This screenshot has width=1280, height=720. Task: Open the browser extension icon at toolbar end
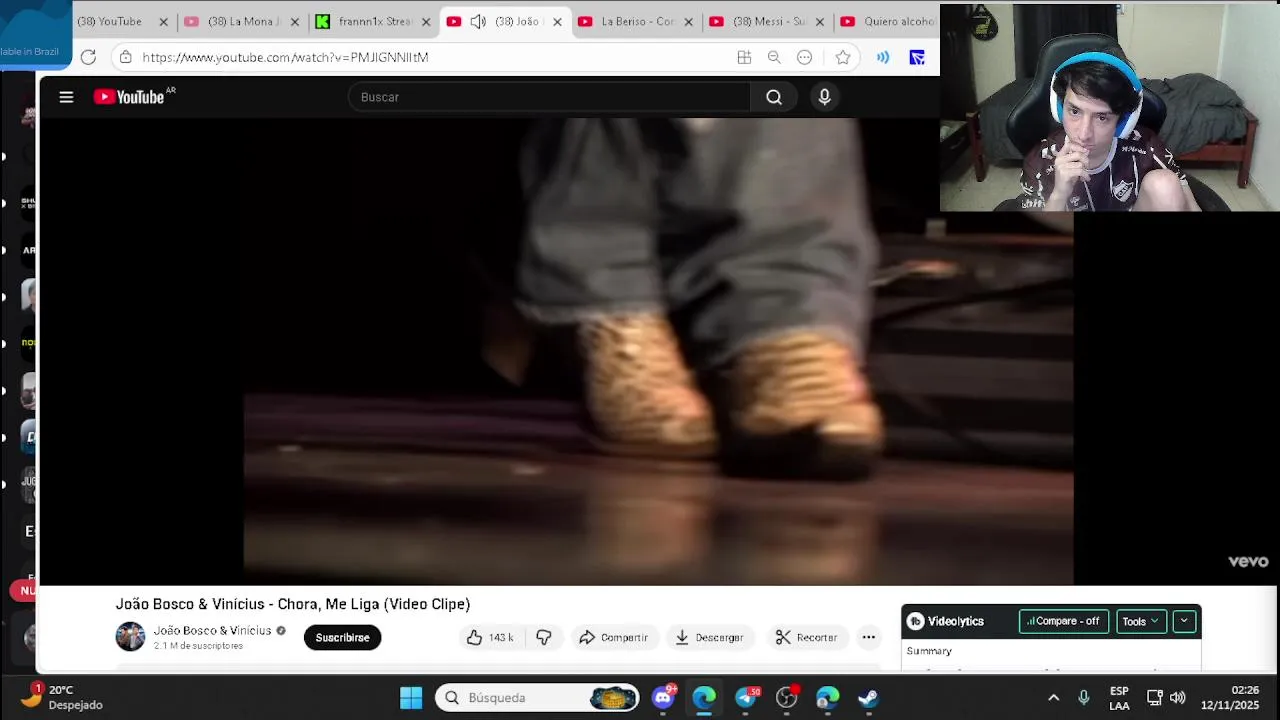pos(917,57)
